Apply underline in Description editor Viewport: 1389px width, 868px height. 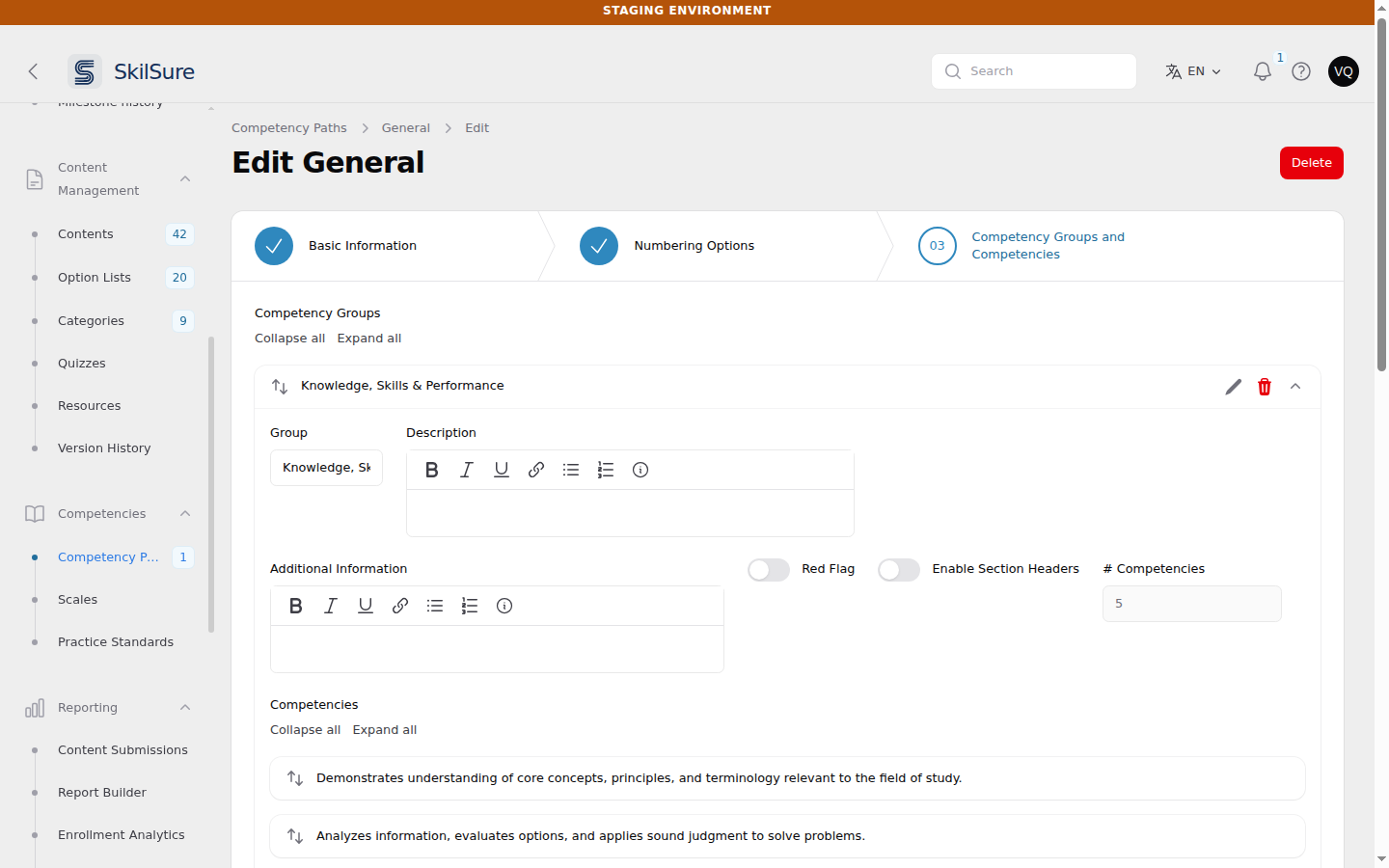coord(502,470)
